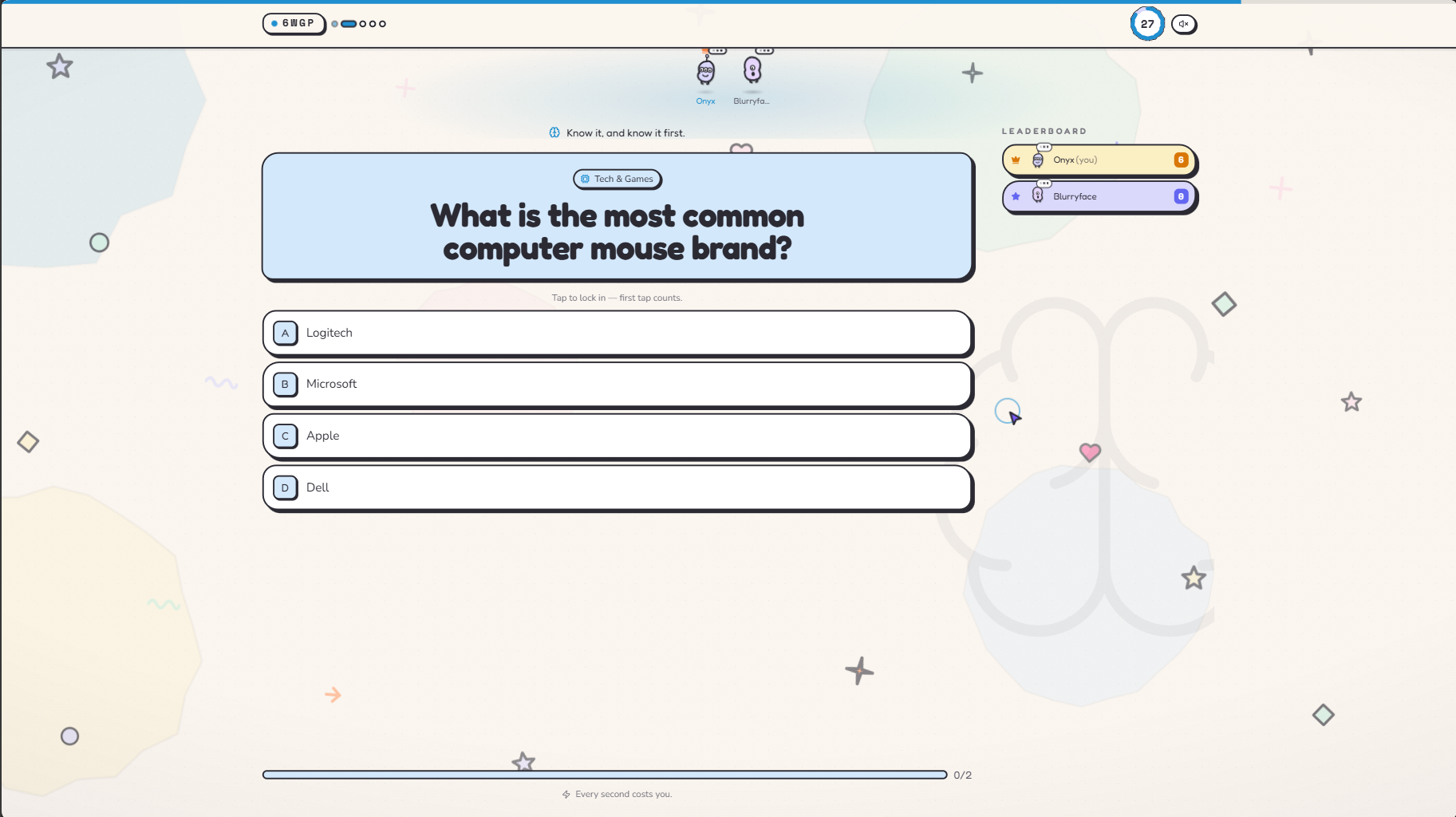The width and height of the screenshot is (1456, 817).
Task: Click the '0/2' answered counter
Action: pos(962,775)
